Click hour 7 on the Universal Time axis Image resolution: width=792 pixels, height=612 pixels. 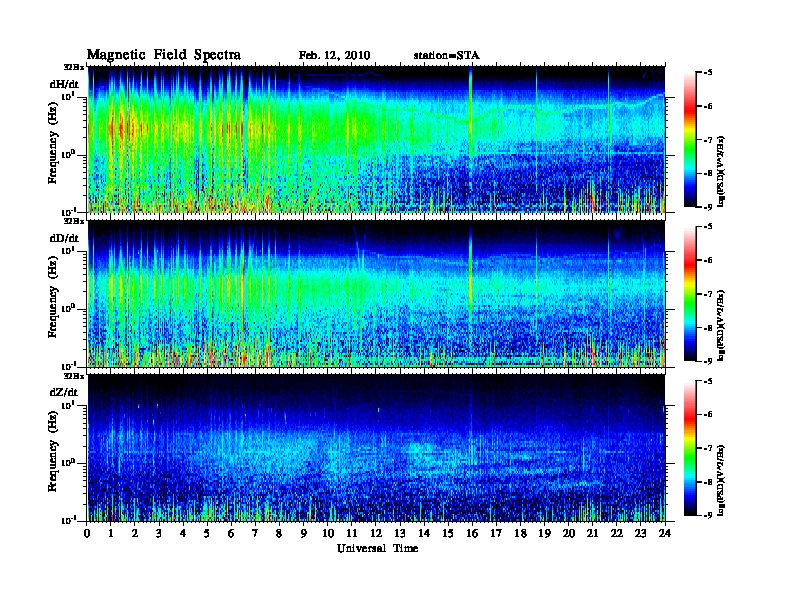256,534
